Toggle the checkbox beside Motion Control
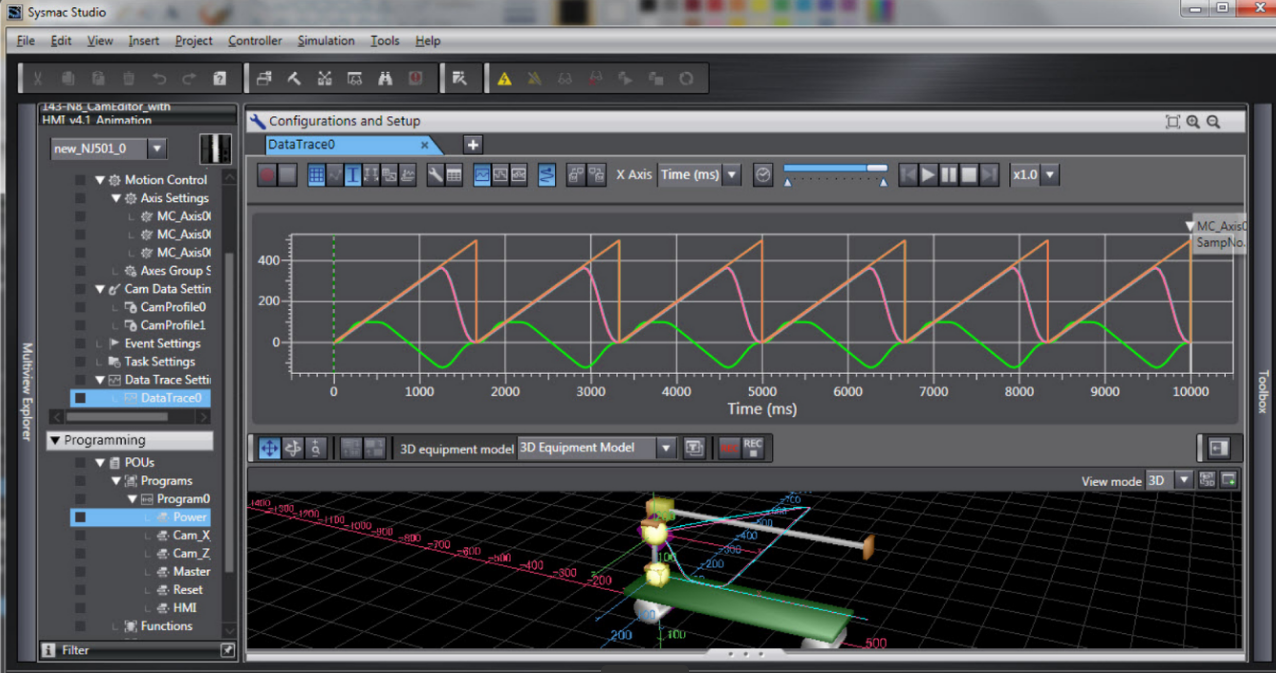The height and width of the screenshot is (673, 1276). tap(80, 181)
